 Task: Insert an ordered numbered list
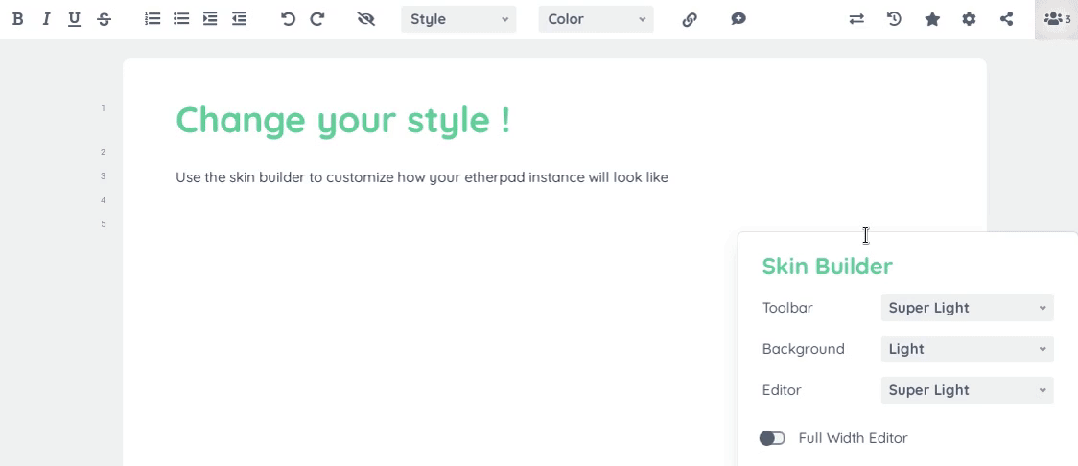click(153, 19)
